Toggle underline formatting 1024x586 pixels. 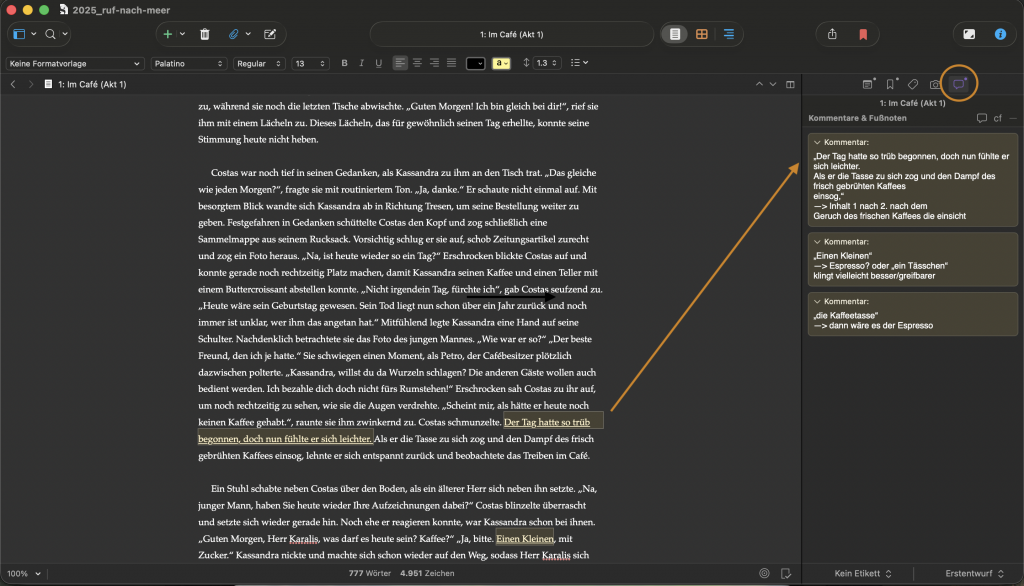[x=377, y=62]
